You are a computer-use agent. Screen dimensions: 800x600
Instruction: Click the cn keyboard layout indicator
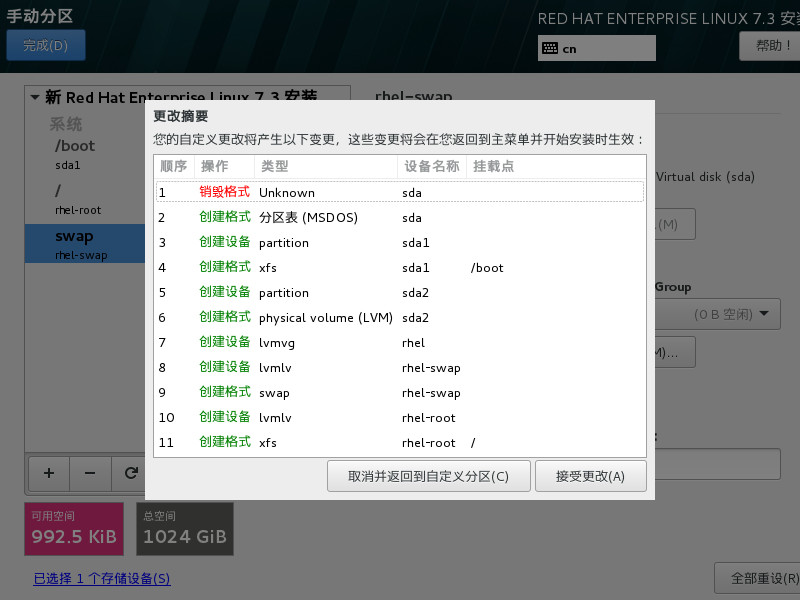coord(596,48)
